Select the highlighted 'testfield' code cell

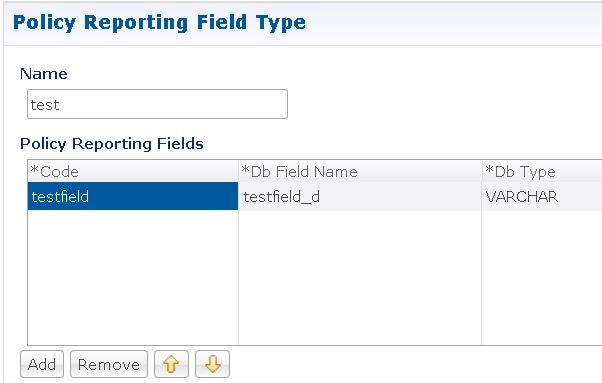[133, 196]
